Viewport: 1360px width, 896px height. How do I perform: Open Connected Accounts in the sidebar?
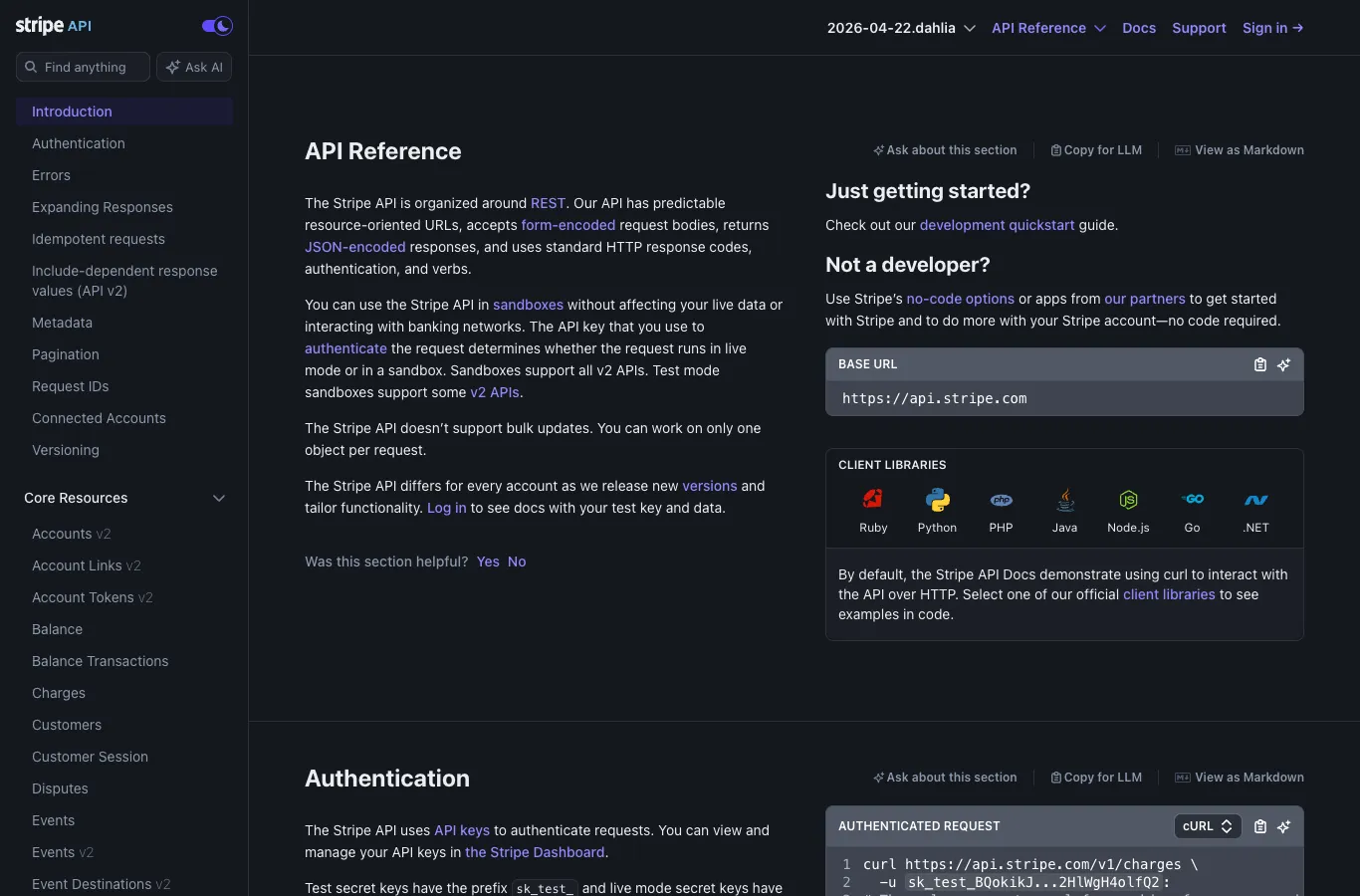coord(99,418)
